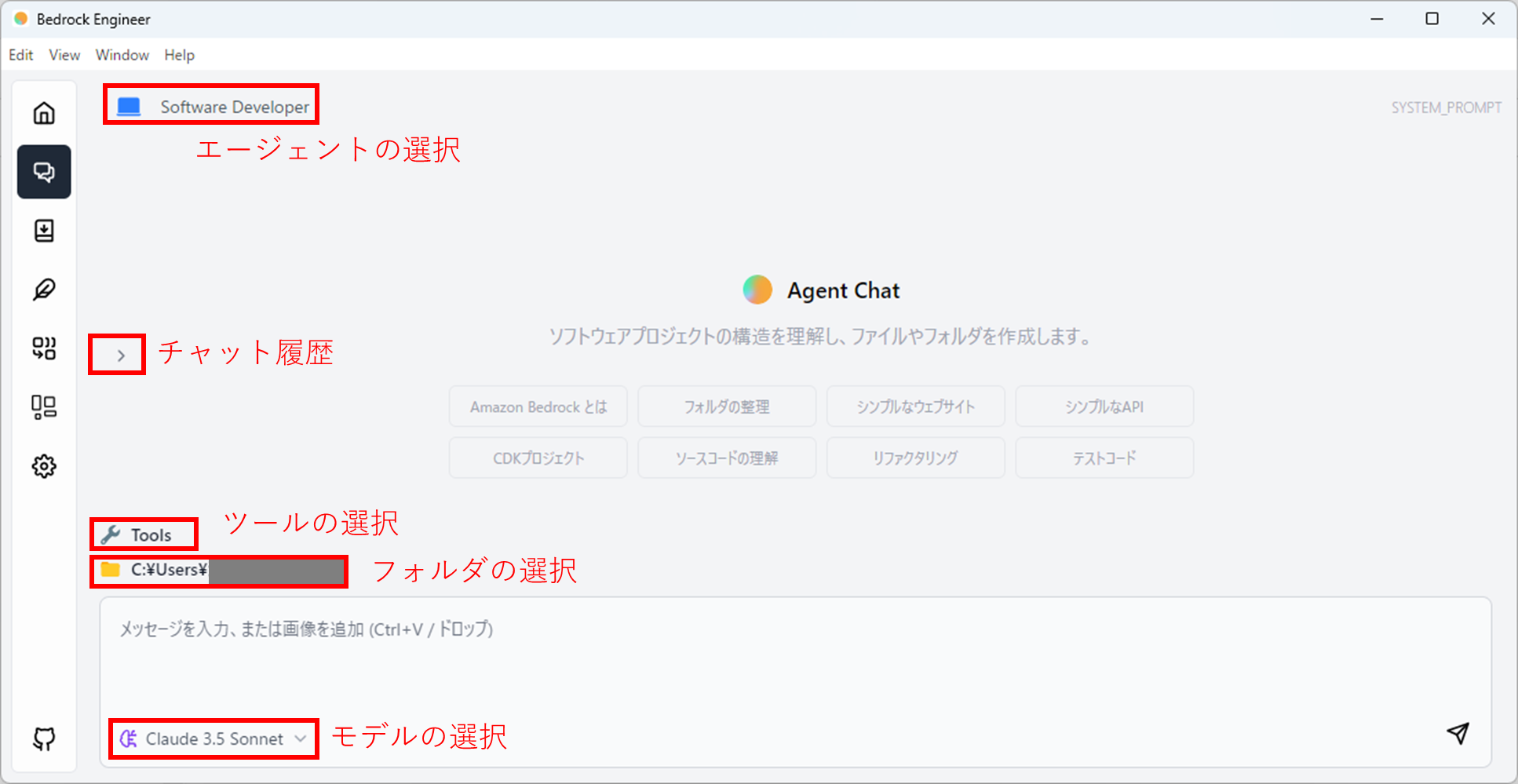Open the Home page in sidebar
1518x784 pixels.
(x=44, y=113)
